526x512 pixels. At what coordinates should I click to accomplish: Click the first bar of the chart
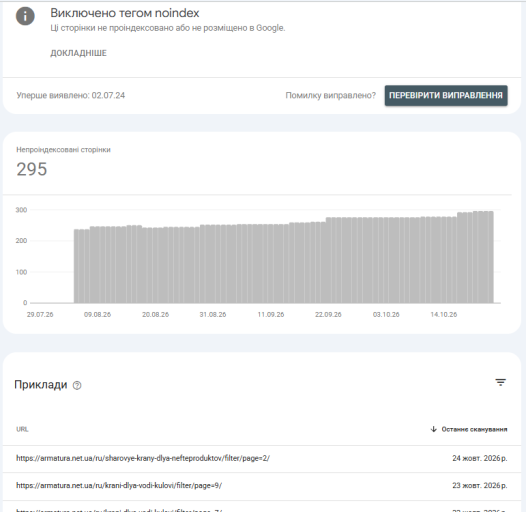pyautogui.click(x=76, y=266)
